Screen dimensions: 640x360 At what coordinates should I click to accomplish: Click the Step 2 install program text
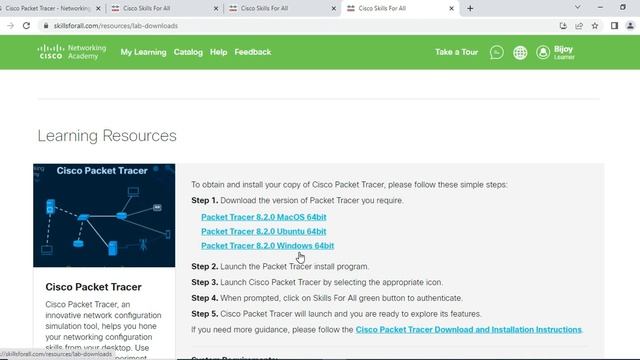(280, 267)
